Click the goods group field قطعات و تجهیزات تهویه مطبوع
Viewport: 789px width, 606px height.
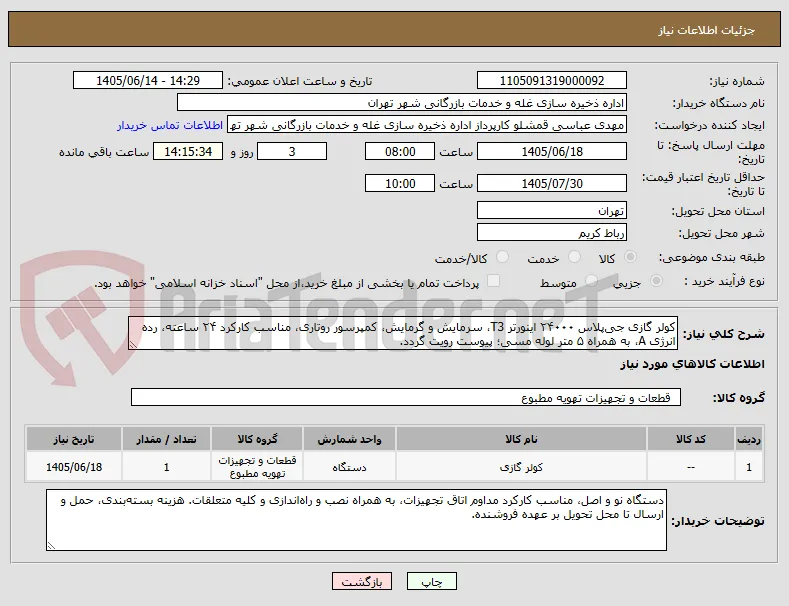(x=406, y=397)
